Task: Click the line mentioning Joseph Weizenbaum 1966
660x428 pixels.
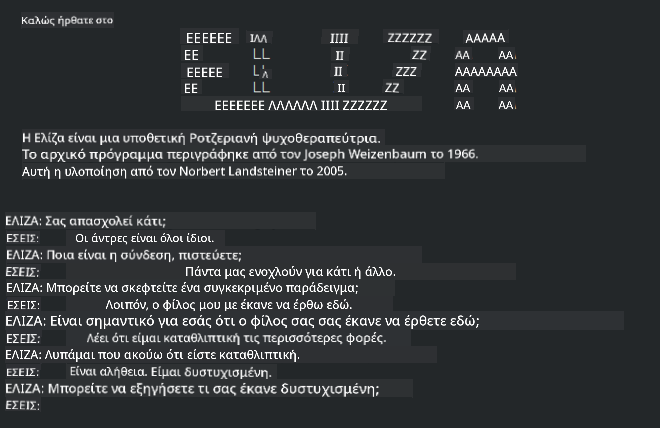Action: tap(250, 154)
